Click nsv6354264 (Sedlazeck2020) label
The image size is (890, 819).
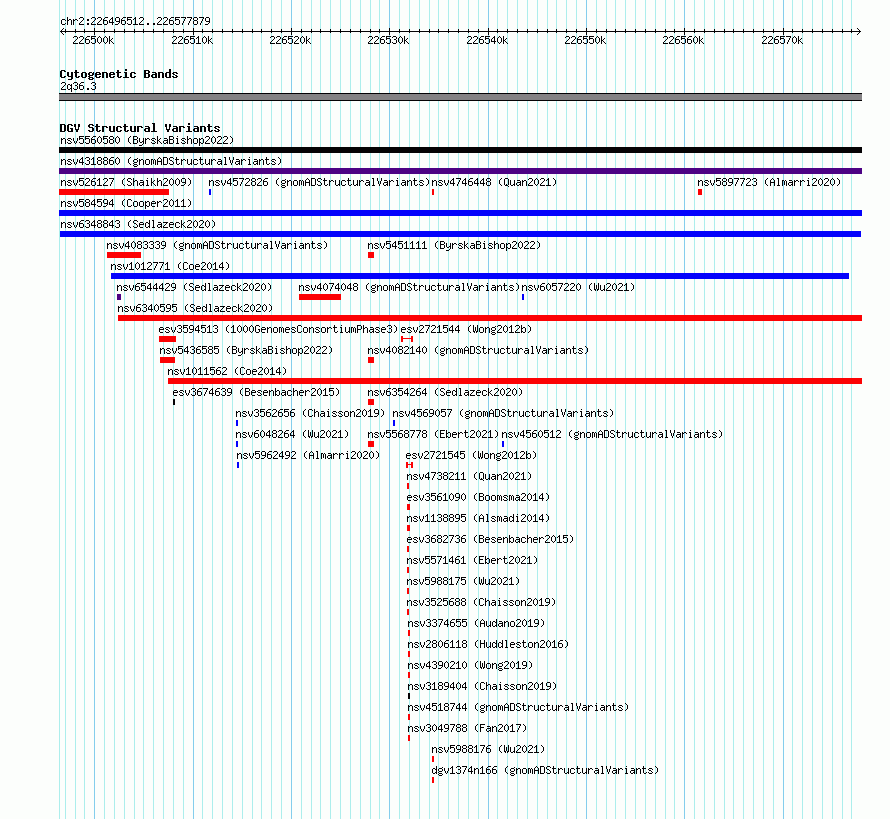point(445,392)
